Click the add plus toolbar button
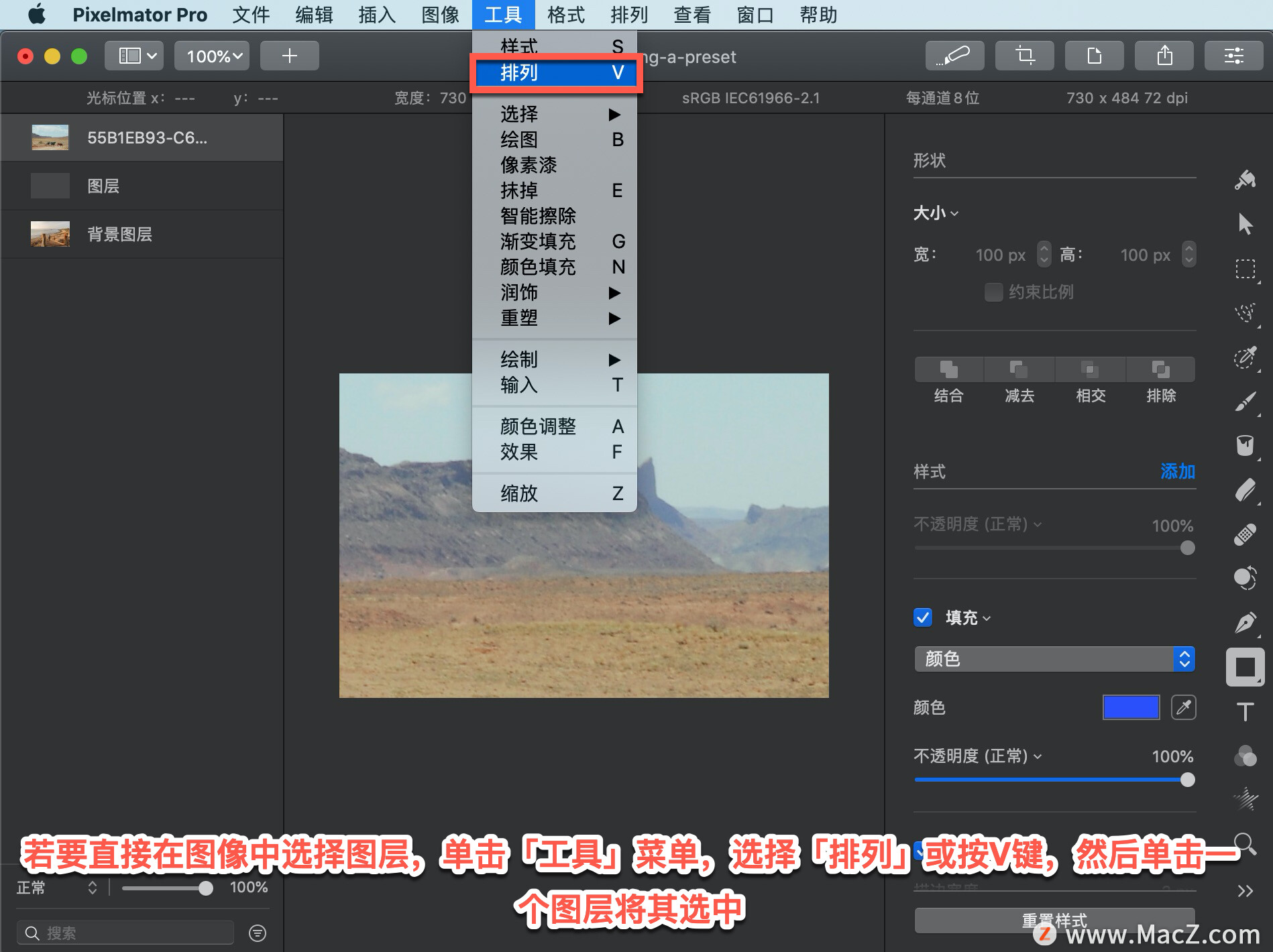This screenshot has height=952, width=1273. 290,56
